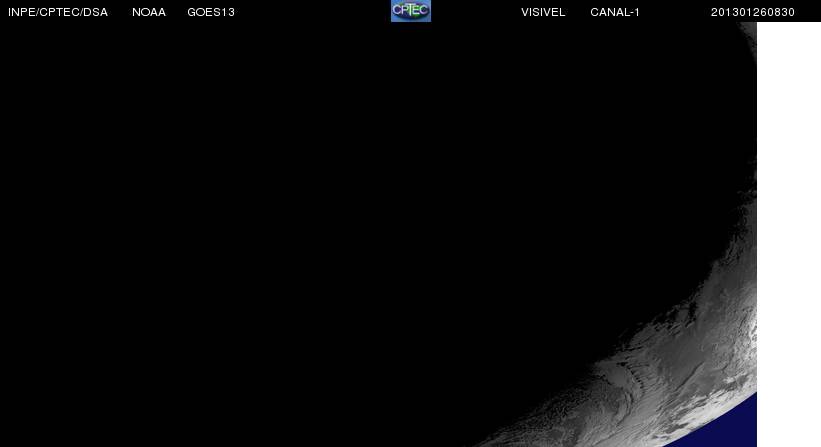Click the VISIVEL channel type label
Screen dimensions: 821x447
pos(543,12)
